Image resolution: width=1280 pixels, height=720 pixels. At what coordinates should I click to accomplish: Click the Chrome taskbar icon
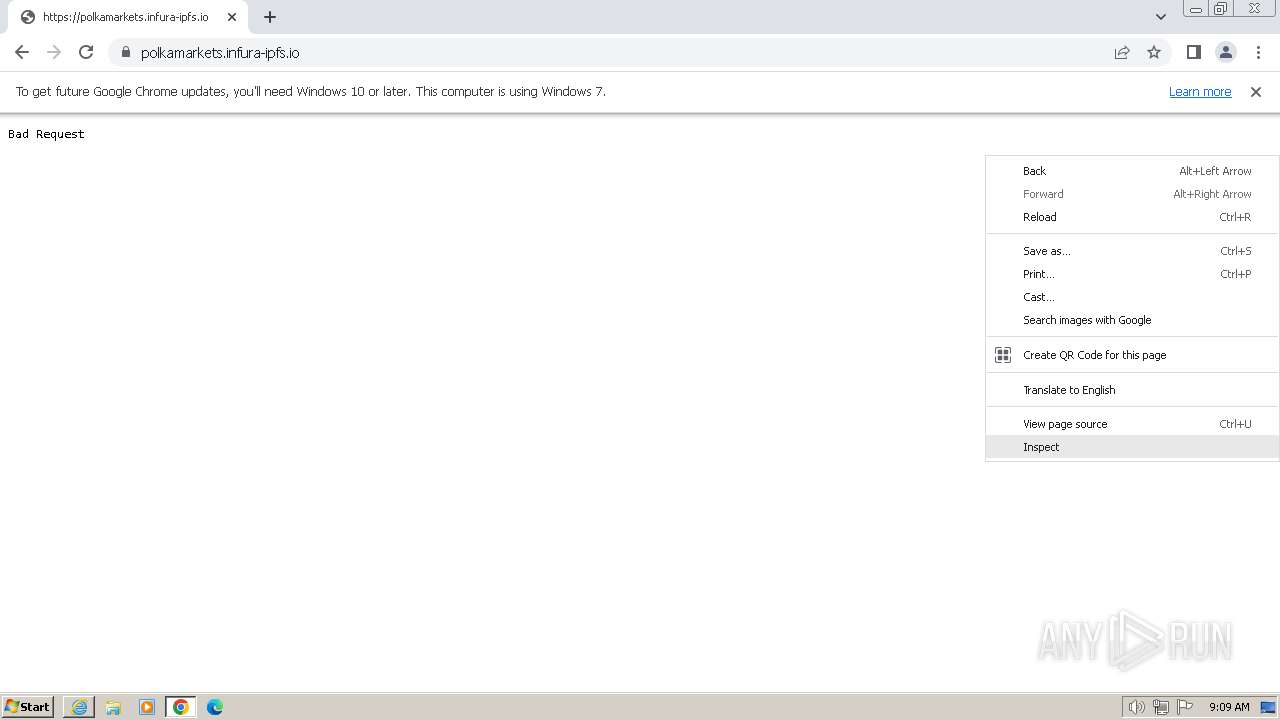pyautogui.click(x=181, y=707)
